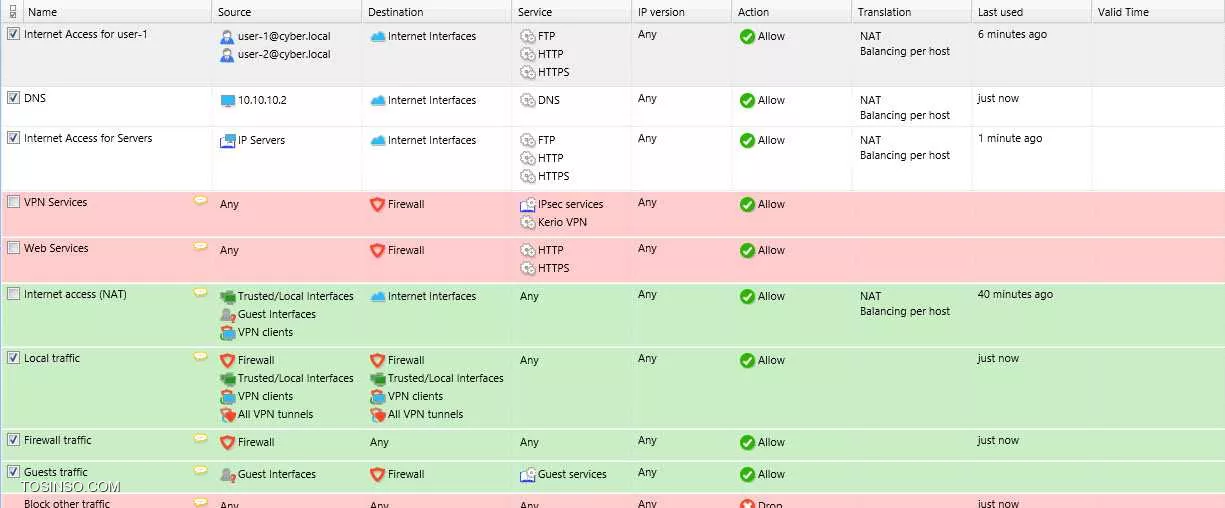Click the All VPN tunnels icon in Source column

pos(227,414)
